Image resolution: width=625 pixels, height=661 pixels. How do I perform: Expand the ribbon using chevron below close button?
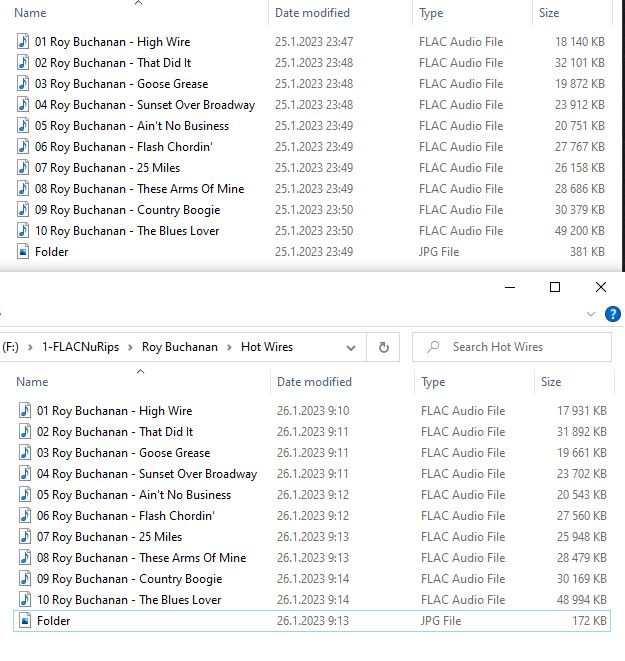point(591,314)
